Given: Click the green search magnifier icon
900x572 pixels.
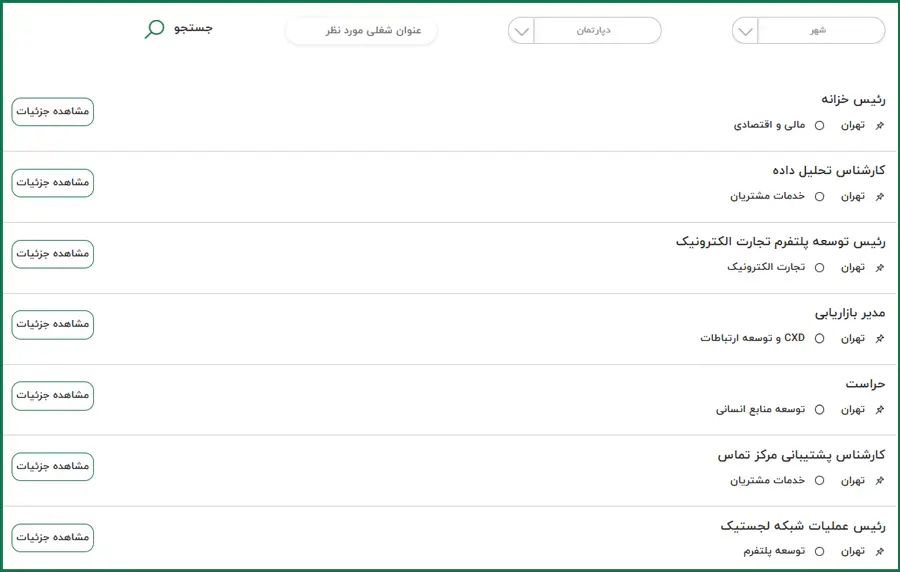Looking at the screenshot, I should 154,29.
